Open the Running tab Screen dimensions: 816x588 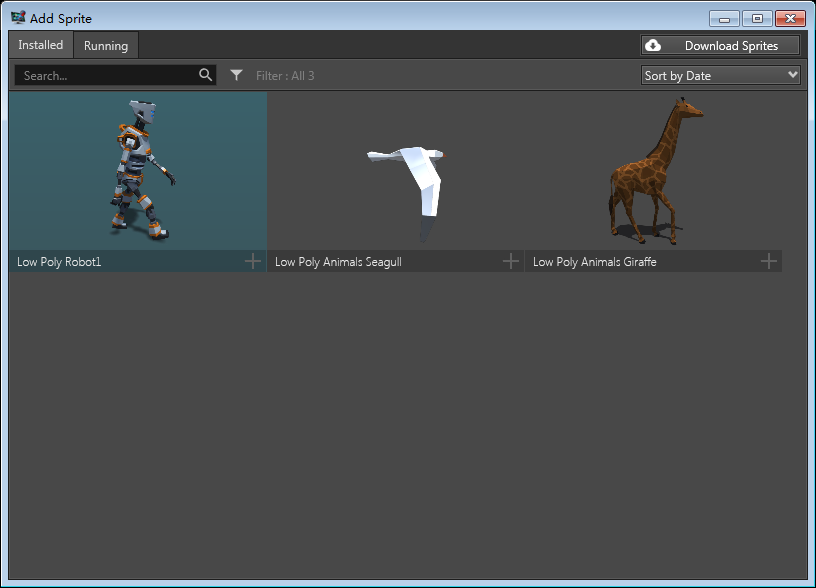pyautogui.click(x=106, y=46)
